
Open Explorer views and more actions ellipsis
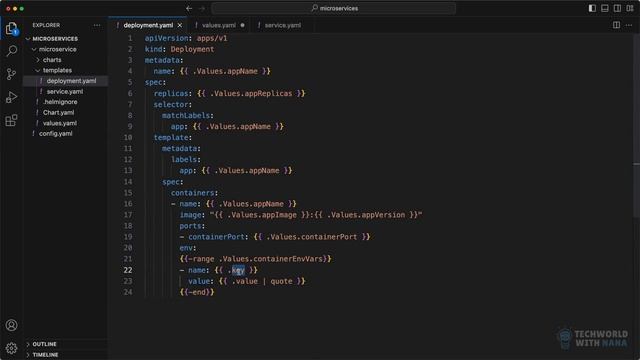[97, 25]
